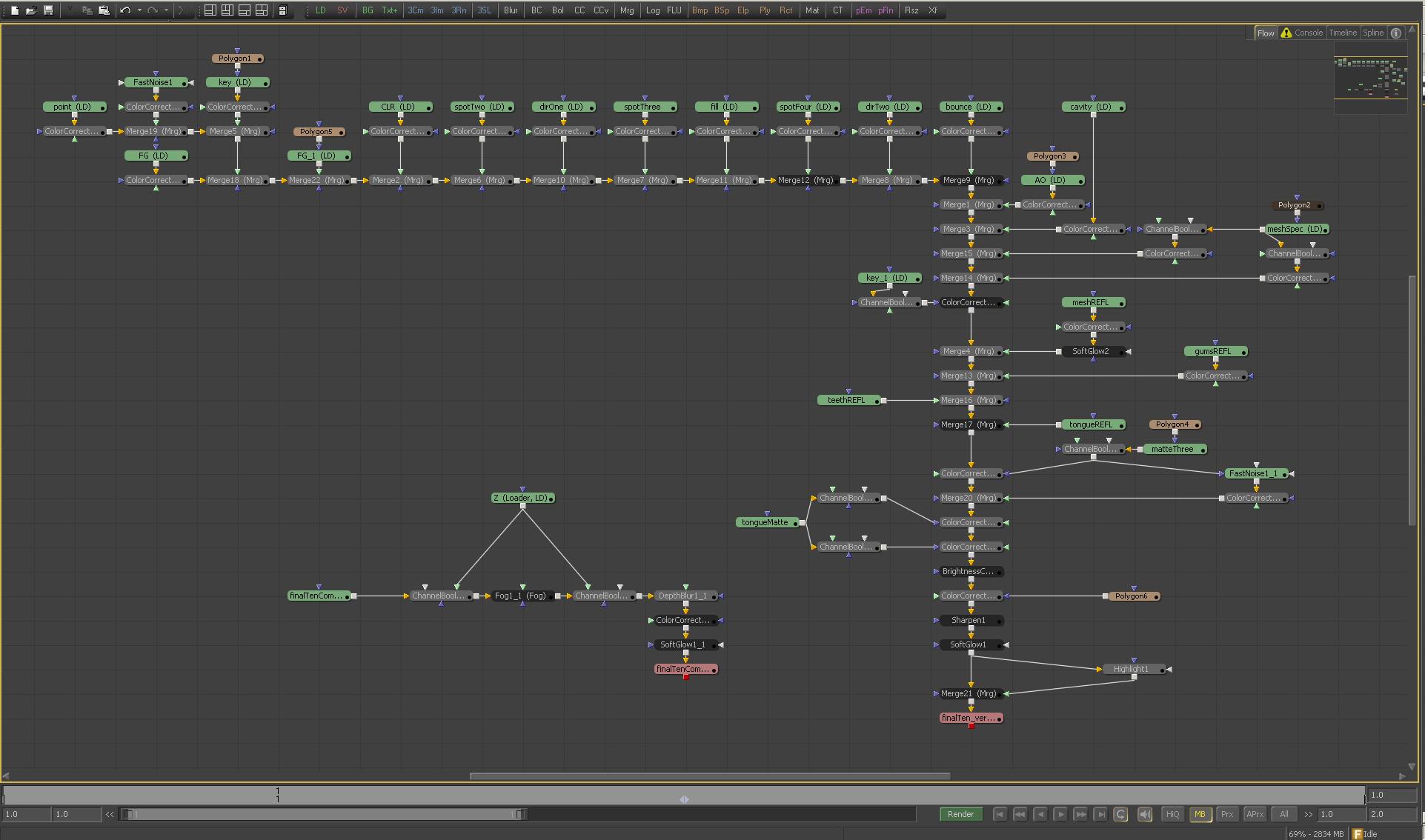
Task: Select the Fog1_1 (Fog) node
Action: 522,596
